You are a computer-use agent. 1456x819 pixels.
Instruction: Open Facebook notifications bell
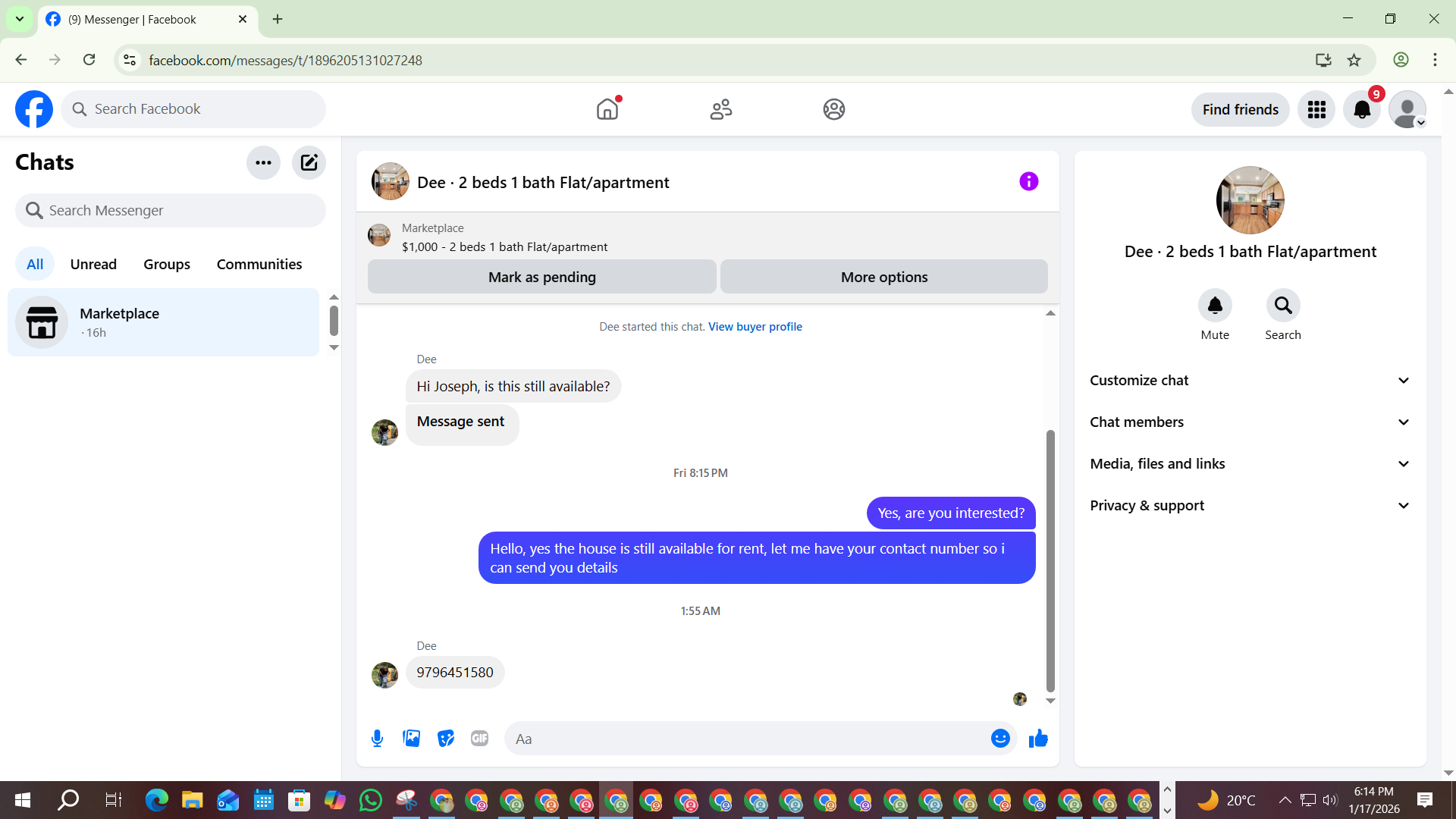pos(1362,109)
